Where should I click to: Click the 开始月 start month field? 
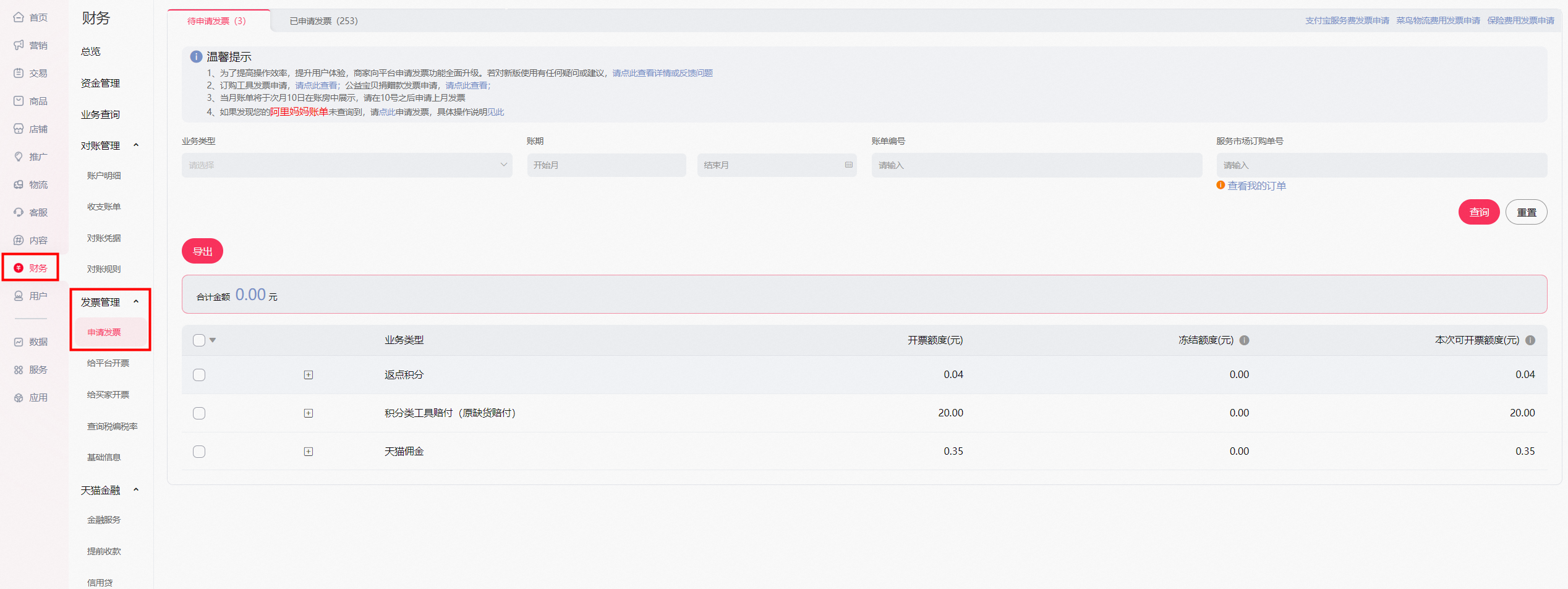(607, 165)
